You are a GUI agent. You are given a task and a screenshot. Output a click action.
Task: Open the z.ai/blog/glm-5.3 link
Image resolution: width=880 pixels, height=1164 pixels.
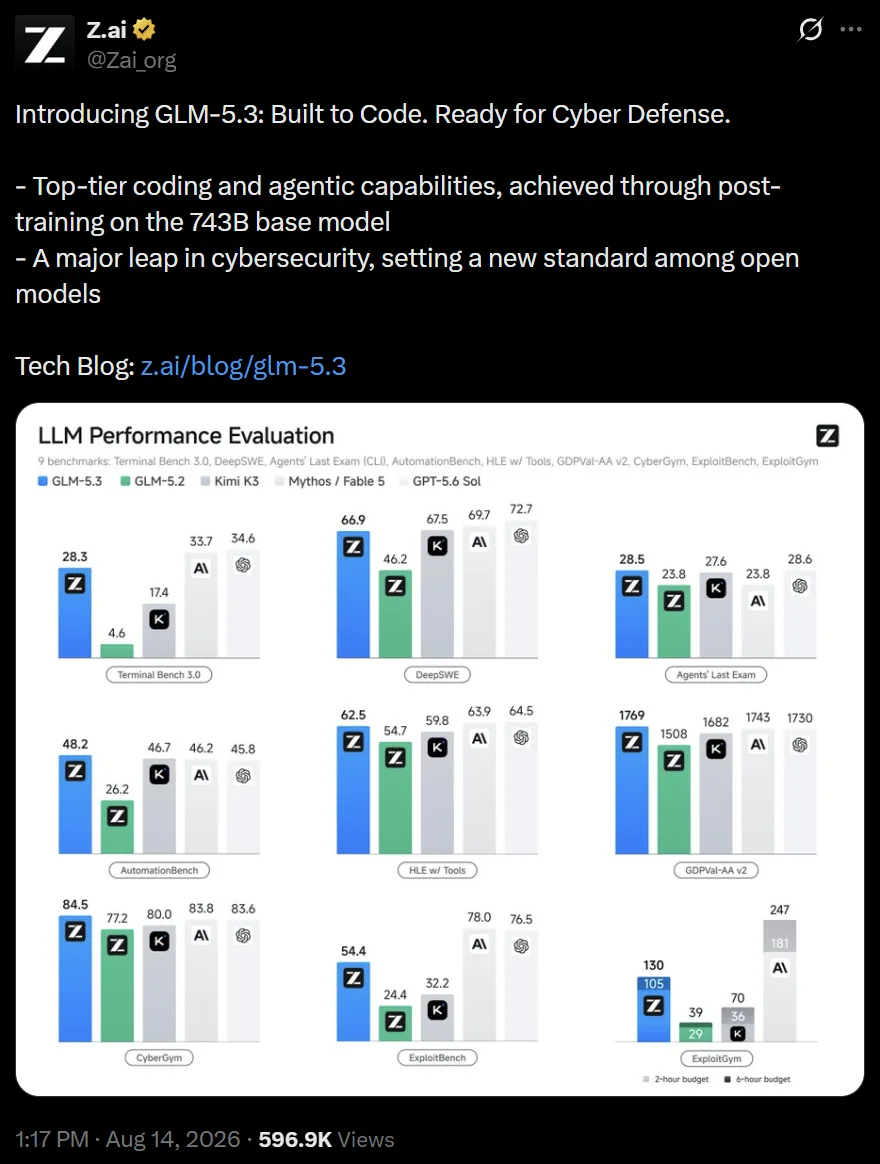pos(244,366)
